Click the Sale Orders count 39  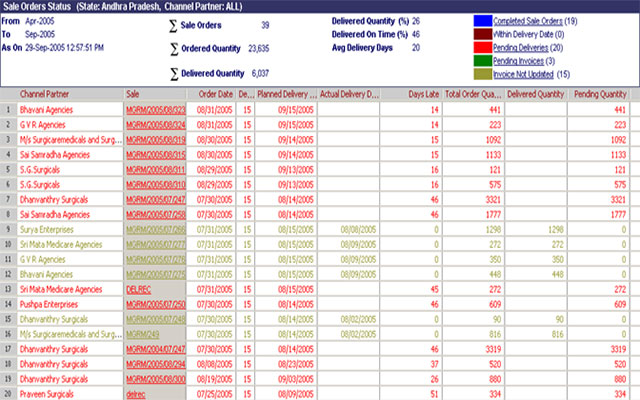[x=265, y=25]
